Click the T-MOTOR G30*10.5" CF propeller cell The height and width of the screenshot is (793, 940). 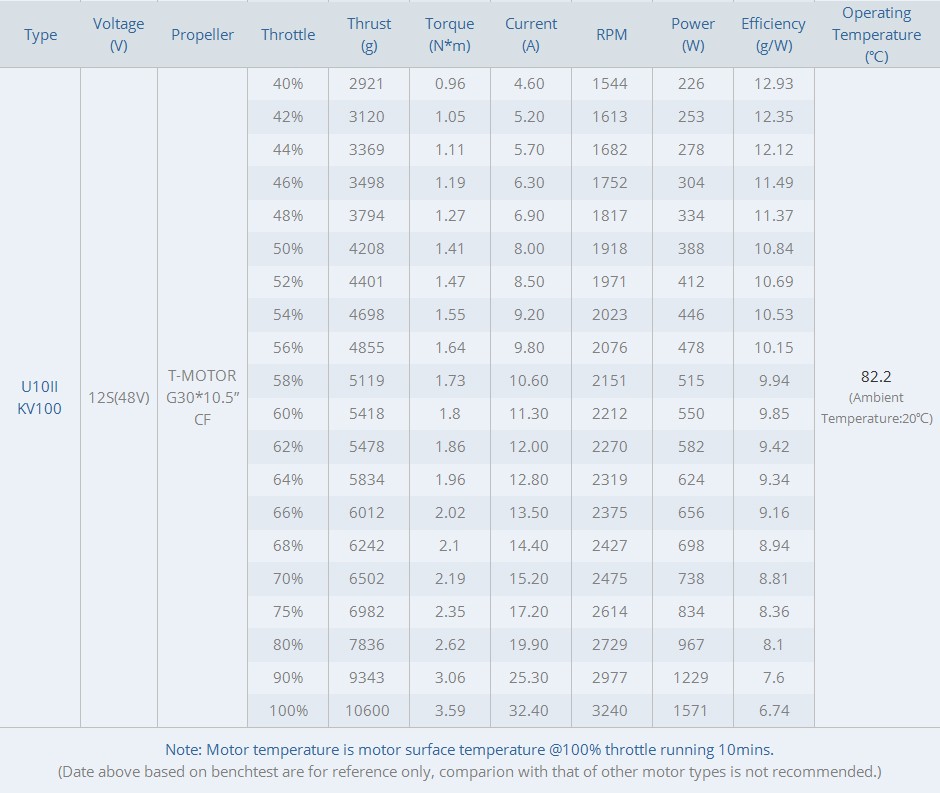click(x=202, y=398)
